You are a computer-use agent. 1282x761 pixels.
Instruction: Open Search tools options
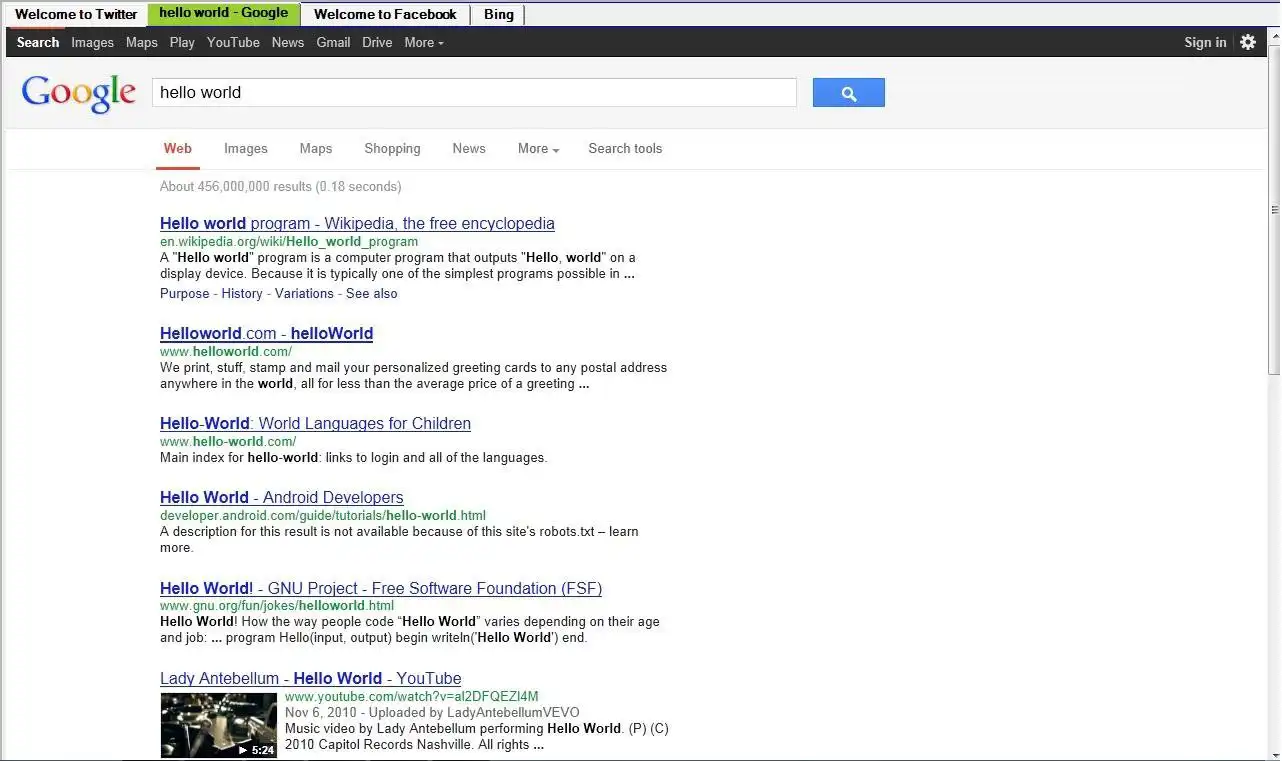[x=625, y=148]
